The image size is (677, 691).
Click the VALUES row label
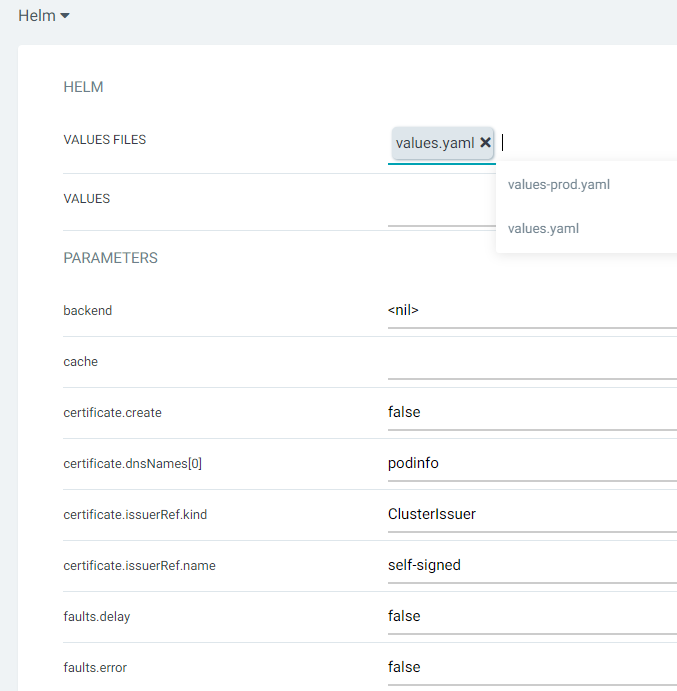87,199
